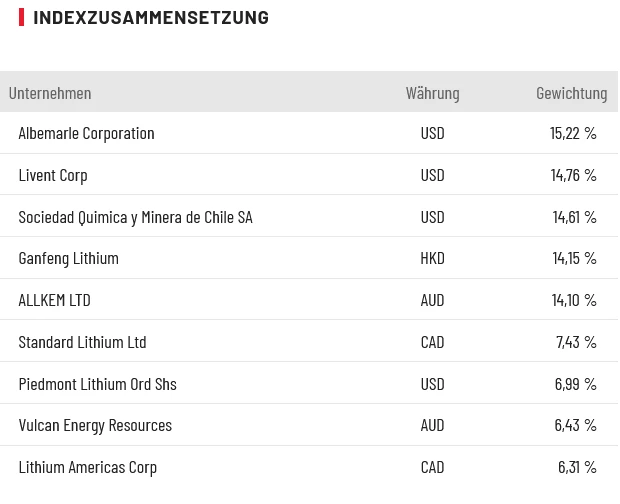This screenshot has width=620, height=504.
Task: Open the Albemarle Corporation entry
Action: (86, 133)
